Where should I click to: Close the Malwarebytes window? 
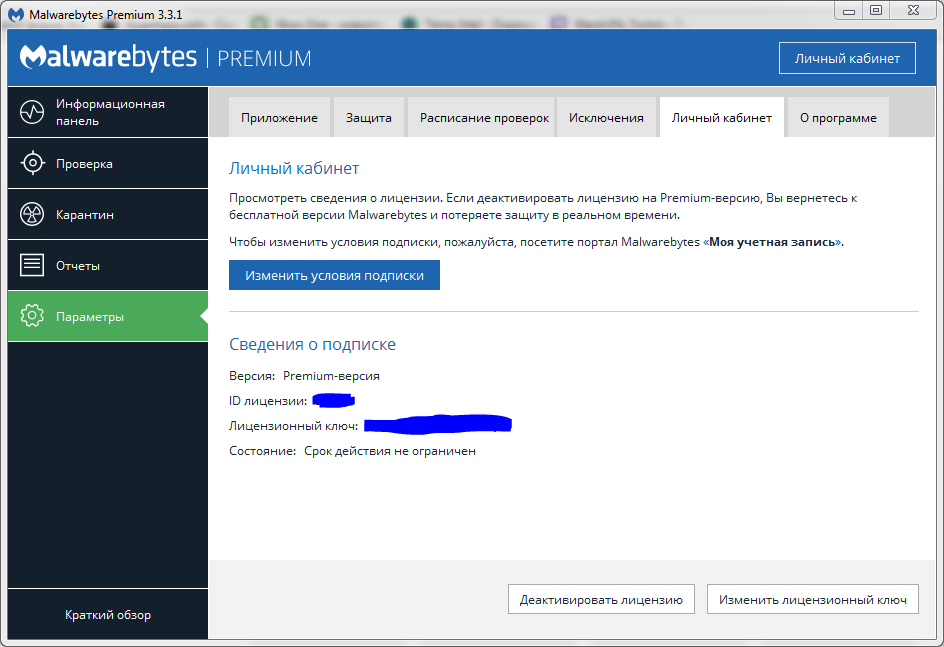[x=913, y=10]
